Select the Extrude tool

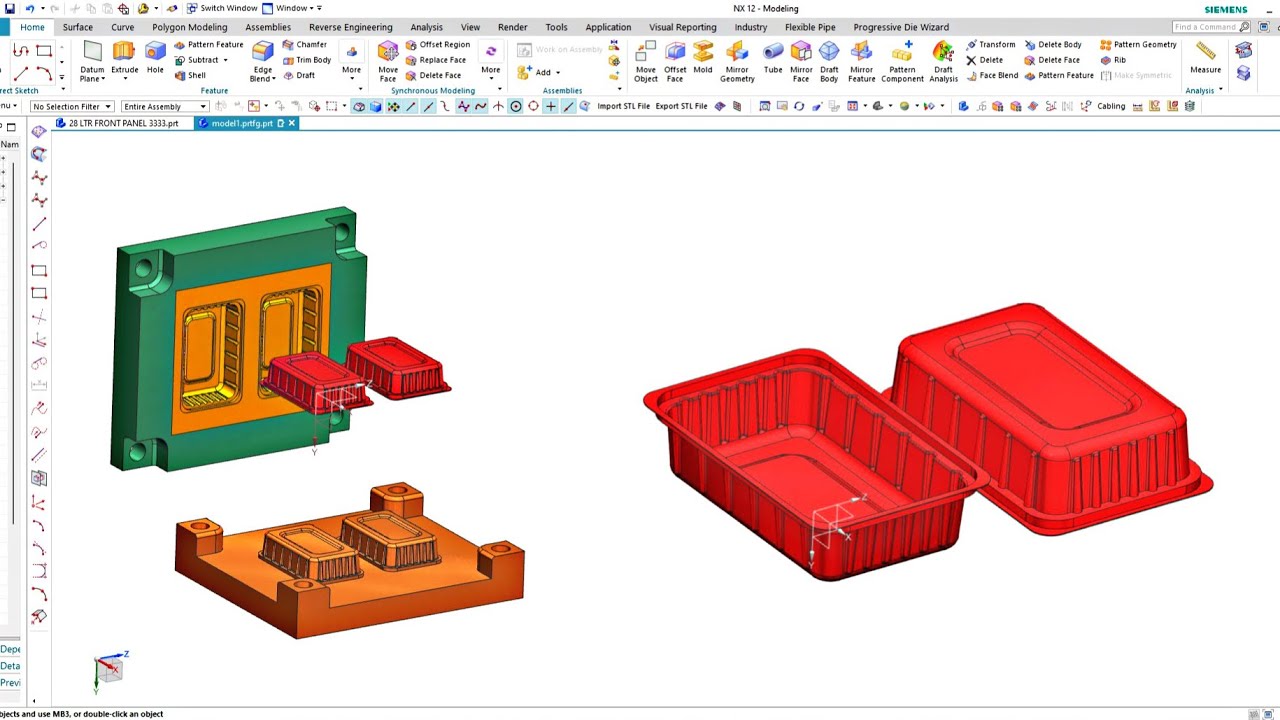124,58
